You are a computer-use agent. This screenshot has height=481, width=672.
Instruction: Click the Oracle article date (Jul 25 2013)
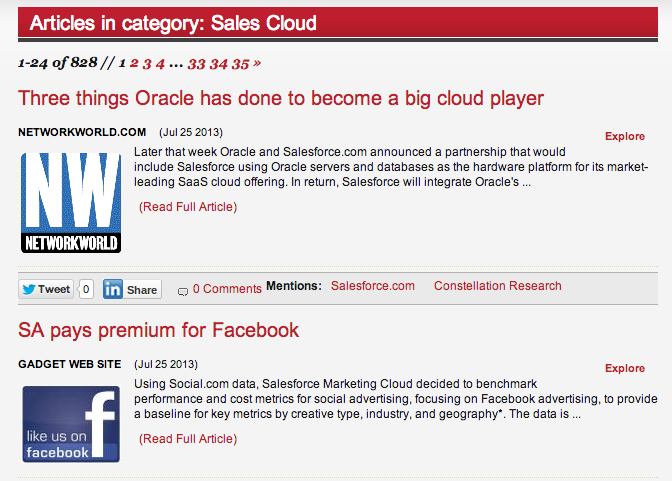coord(191,132)
